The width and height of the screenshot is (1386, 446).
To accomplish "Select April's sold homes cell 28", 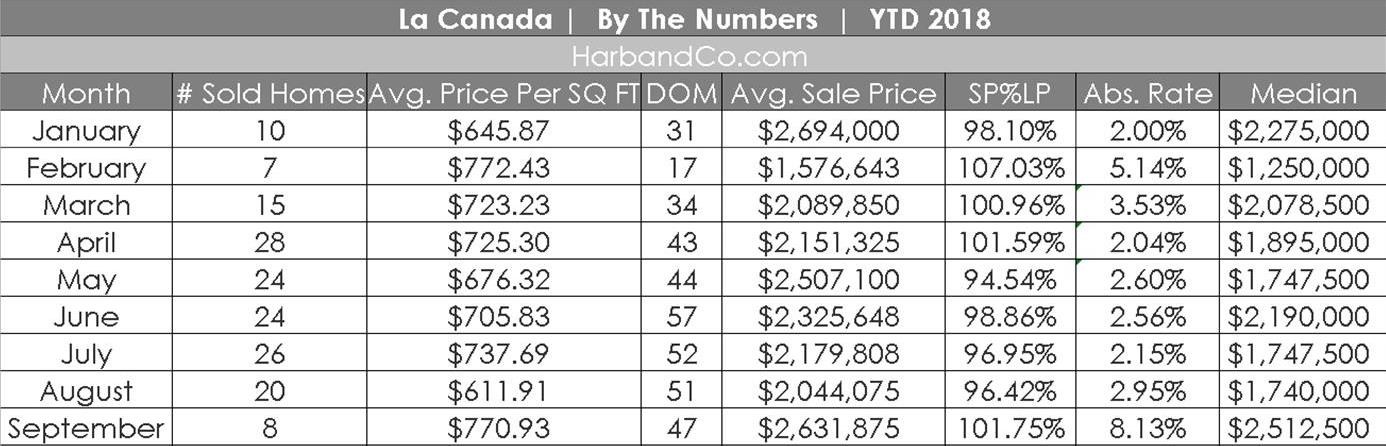I will (270, 242).
